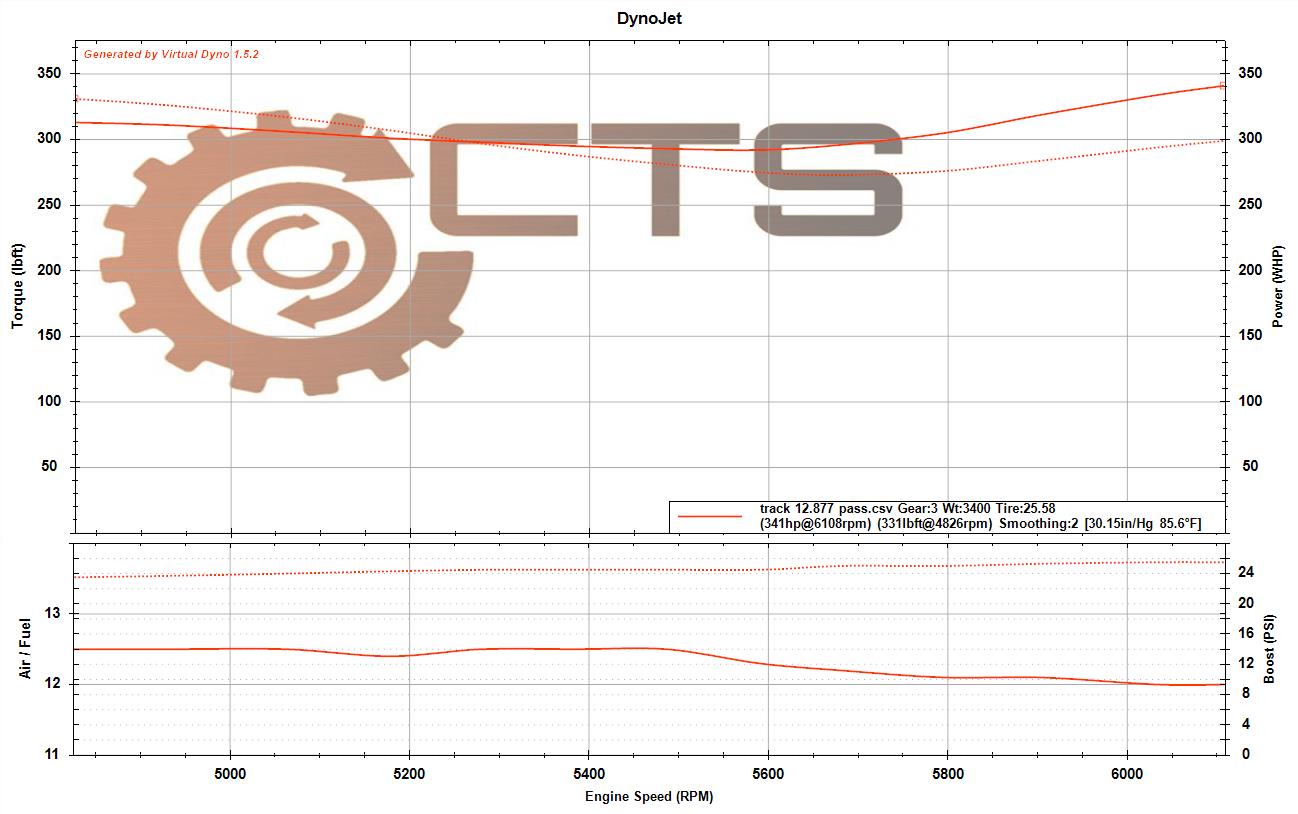Image resolution: width=1298 pixels, height=814 pixels.
Task: Click the CTS letters in the watermark
Action: (665, 180)
